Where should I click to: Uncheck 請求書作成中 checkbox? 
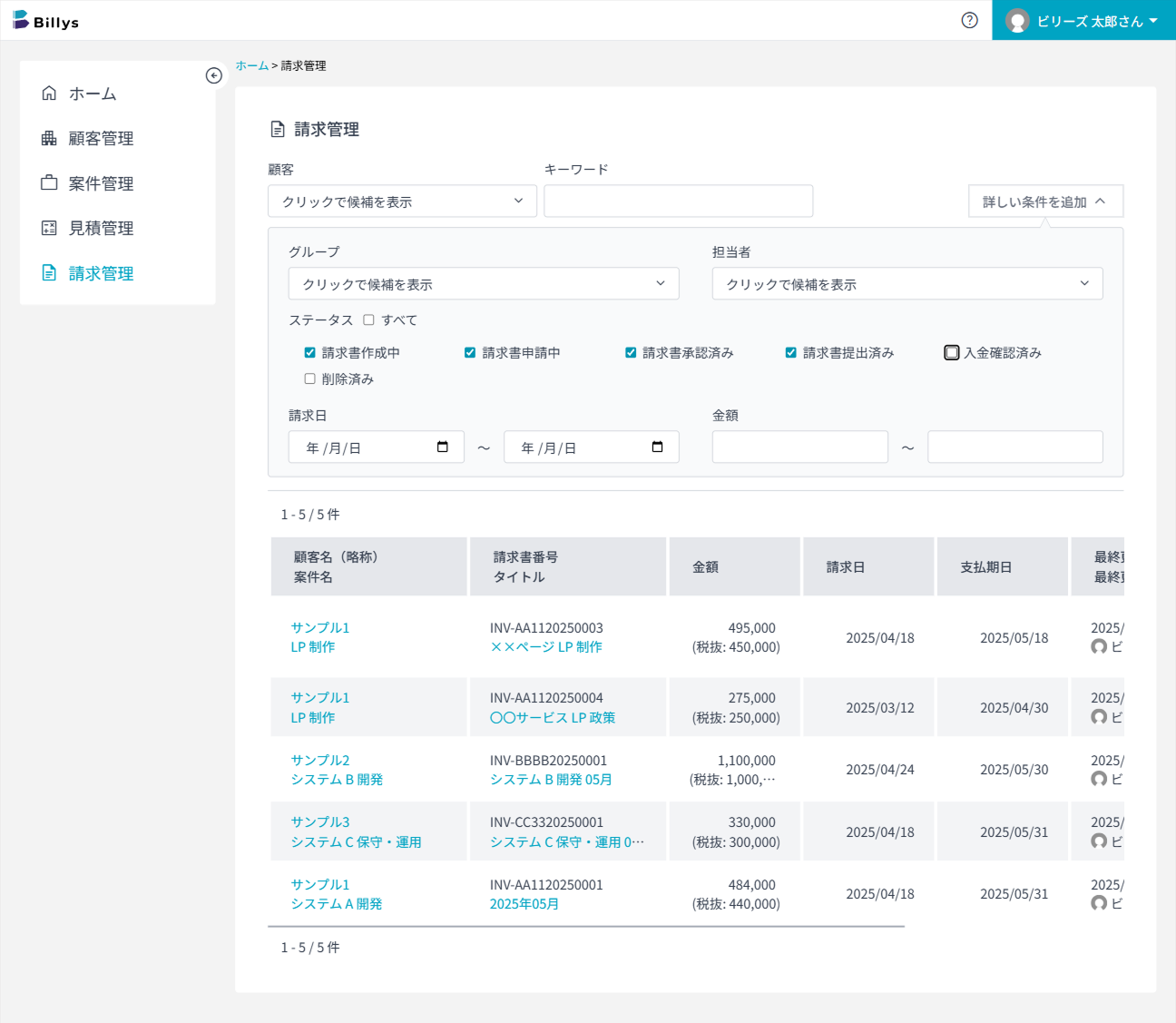coord(309,352)
